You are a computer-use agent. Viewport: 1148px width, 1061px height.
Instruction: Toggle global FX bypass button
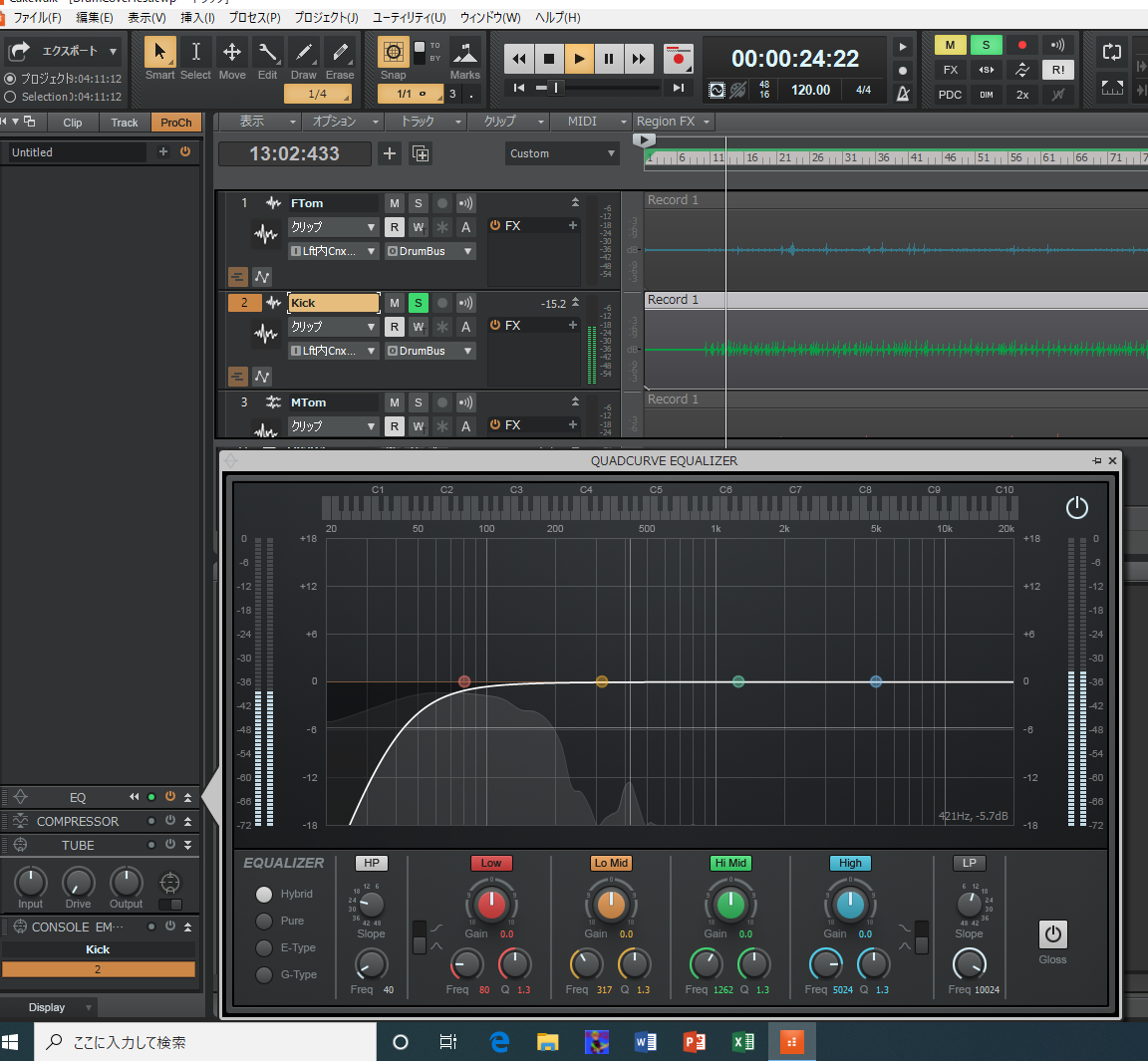point(950,70)
